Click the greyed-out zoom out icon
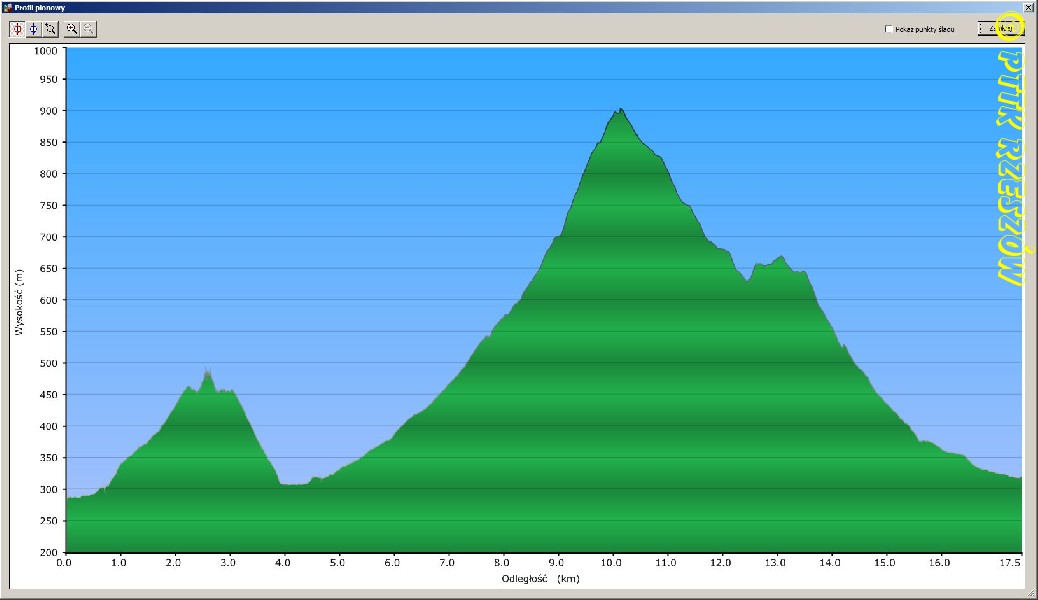Screen dimensions: 1038x600 click(88, 29)
